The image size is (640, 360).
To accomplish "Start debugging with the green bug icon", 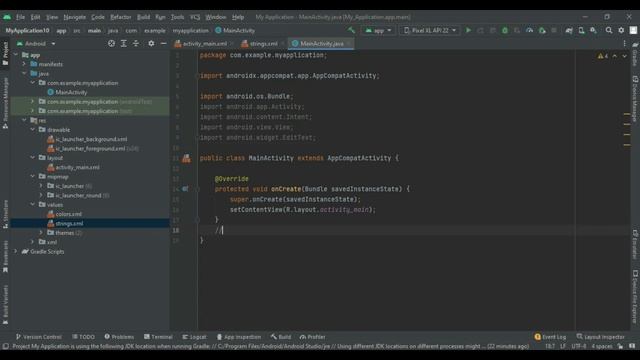I will (x=505, y=31).
